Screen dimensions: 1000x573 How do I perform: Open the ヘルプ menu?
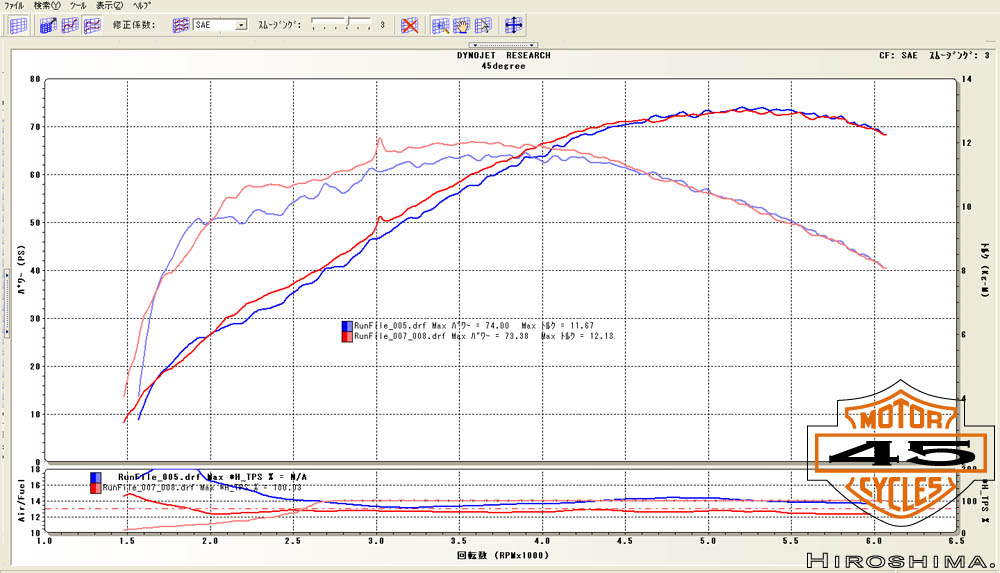click(x=139, y=6)
